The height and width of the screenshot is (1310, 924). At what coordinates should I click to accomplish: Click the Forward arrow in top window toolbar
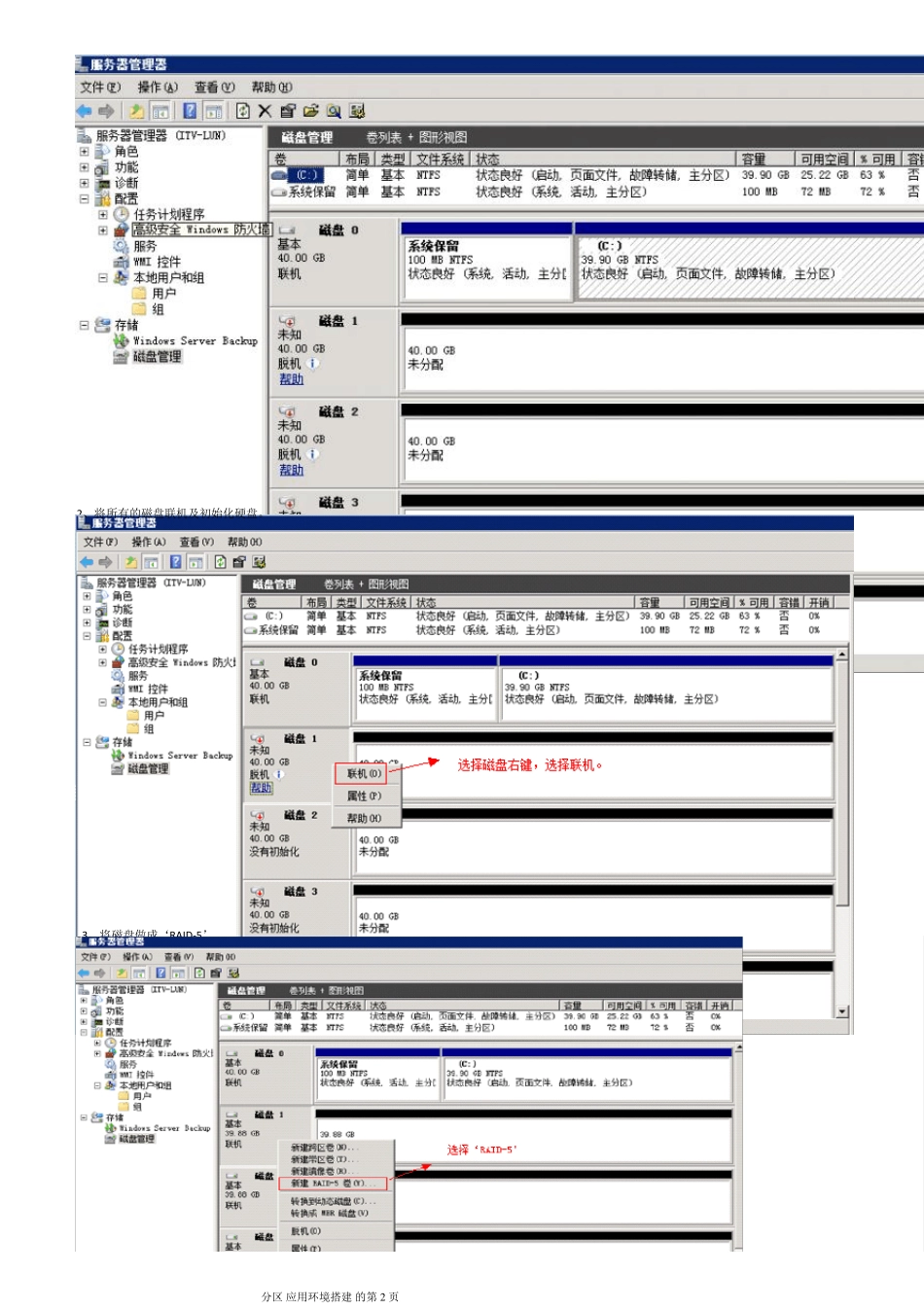[106, 111]
